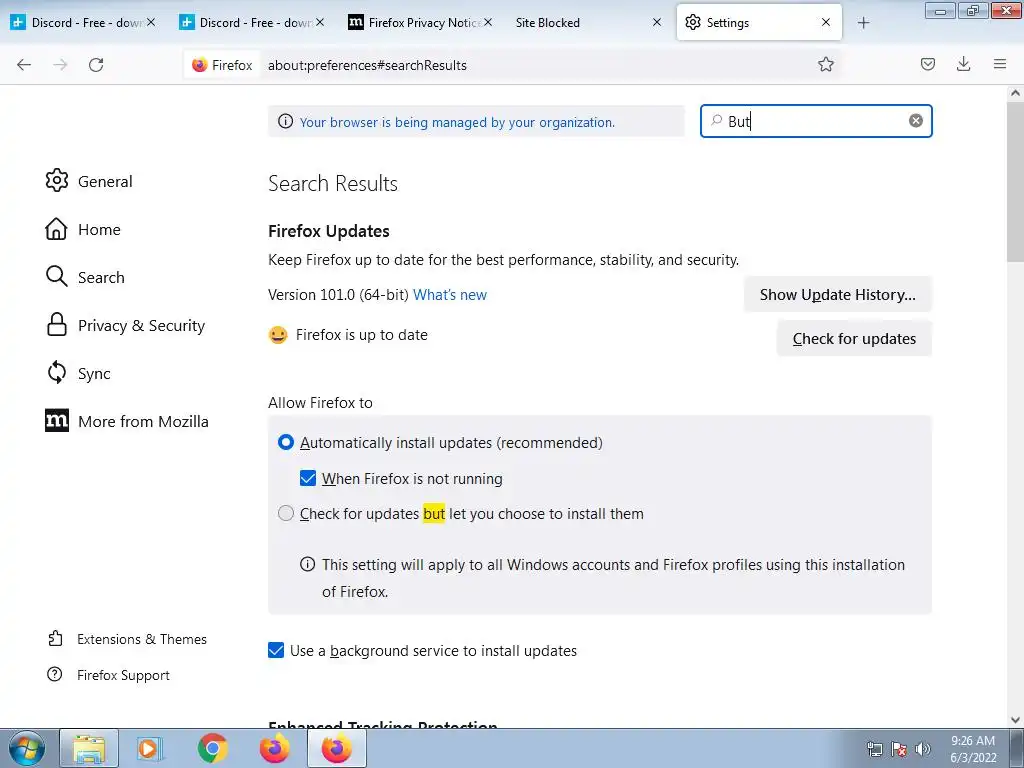Open a new tab with plus button

click(863, 23)
